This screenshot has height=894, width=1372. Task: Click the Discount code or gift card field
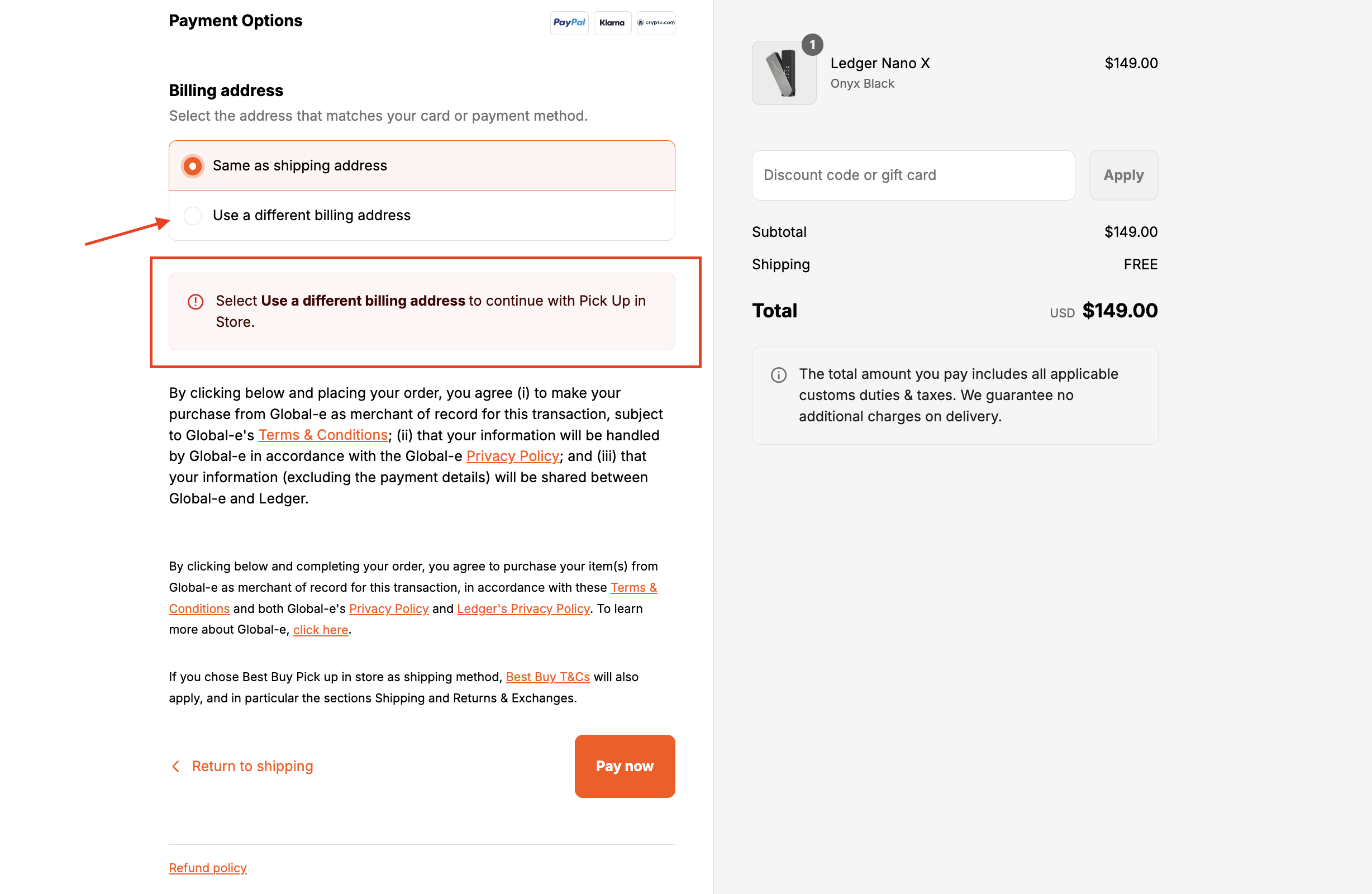[913, 175]
